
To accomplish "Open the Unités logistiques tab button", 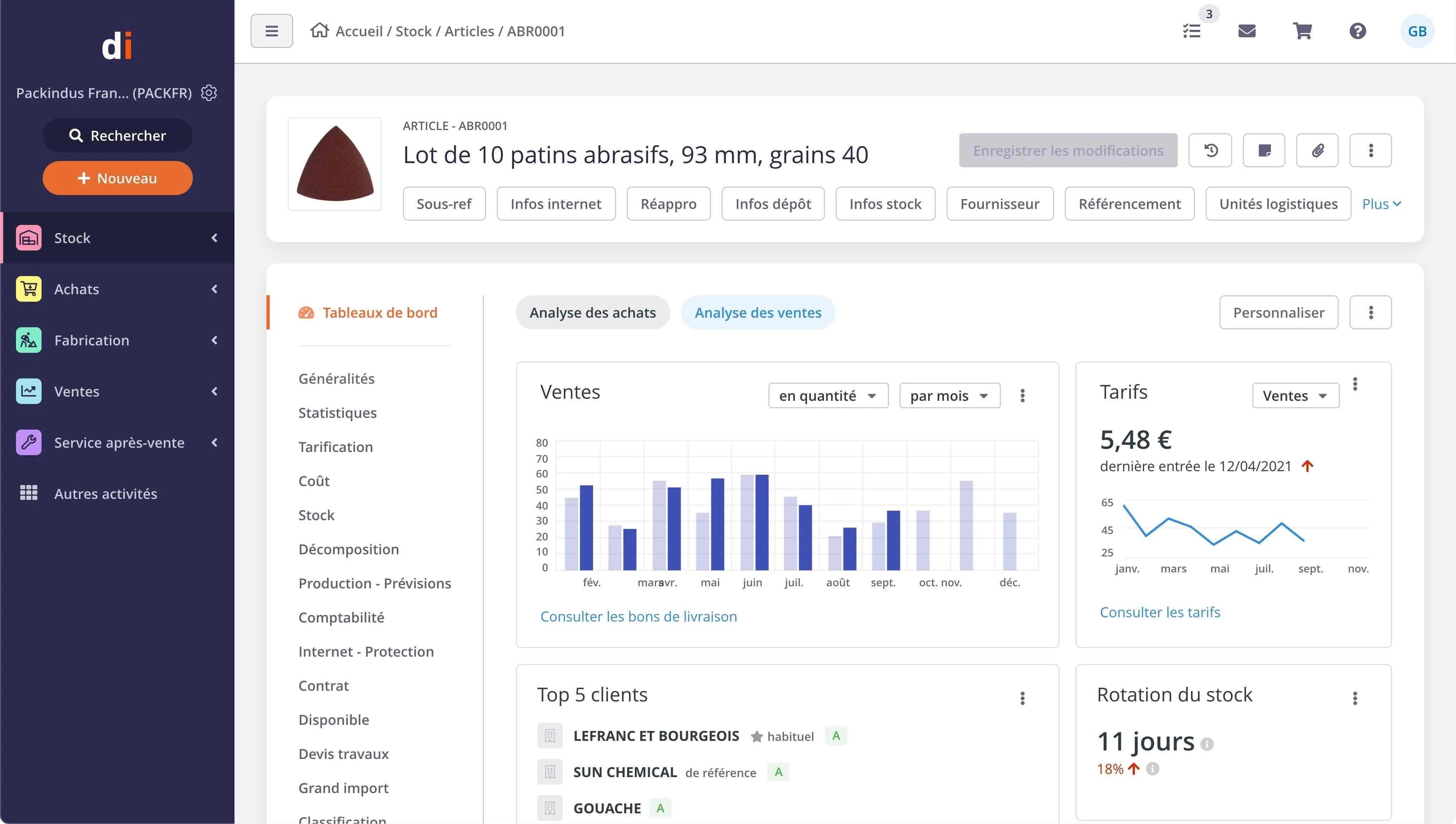I will (x=1278, y=204).
